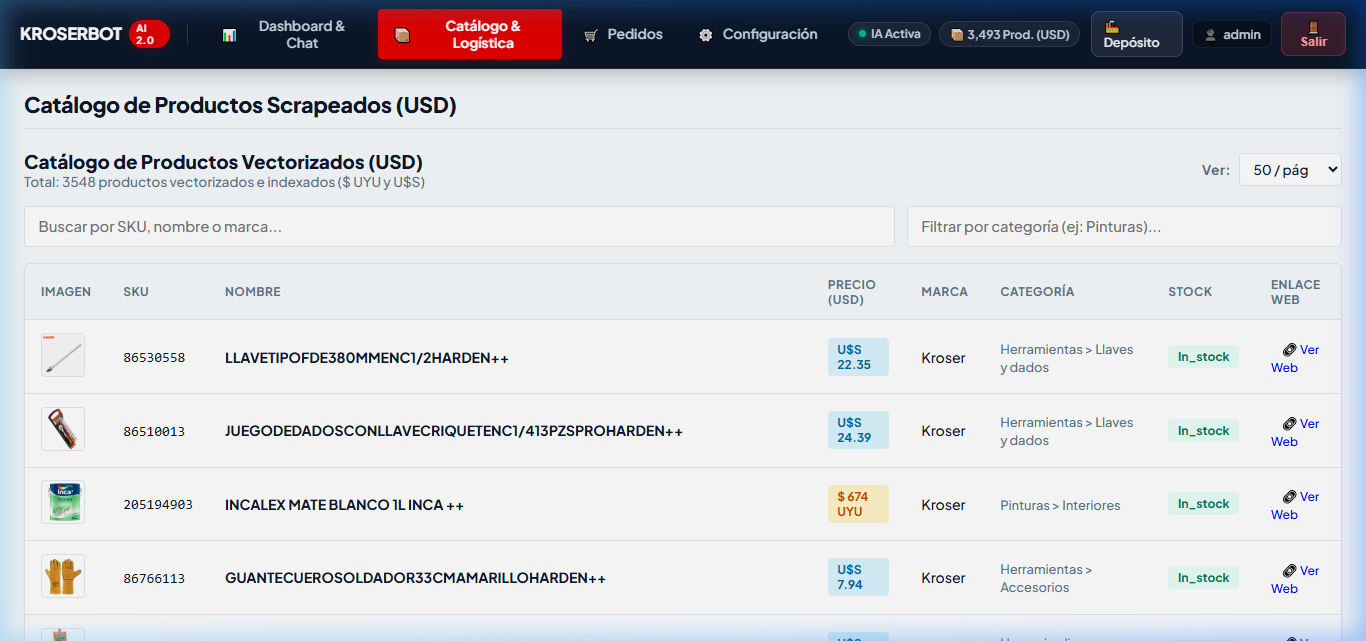Viewport: 1366px width, 641px height.
Task: Select the Catálogo & Logística tab
Action: pos(470,34)
